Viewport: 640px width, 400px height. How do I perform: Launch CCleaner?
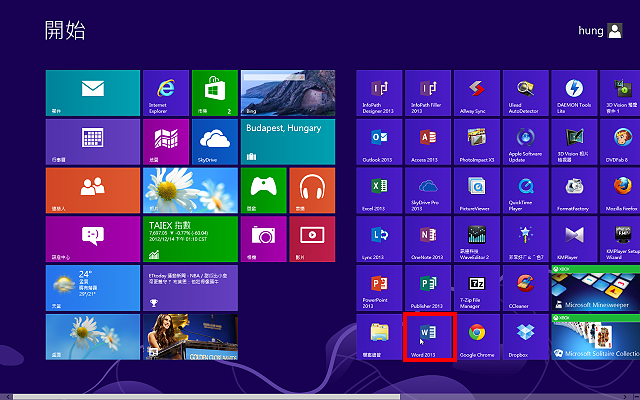[526, 288]
